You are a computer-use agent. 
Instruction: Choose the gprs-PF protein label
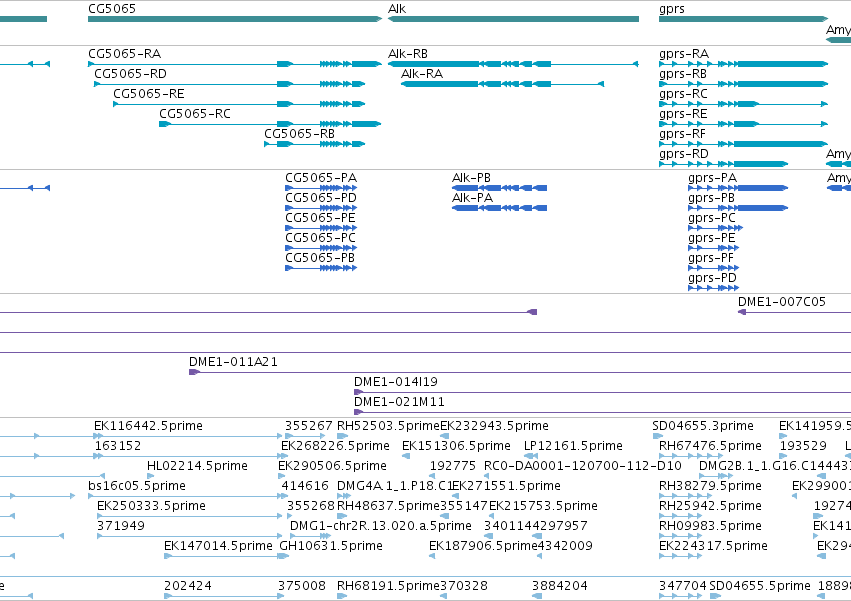pos(711,258)
